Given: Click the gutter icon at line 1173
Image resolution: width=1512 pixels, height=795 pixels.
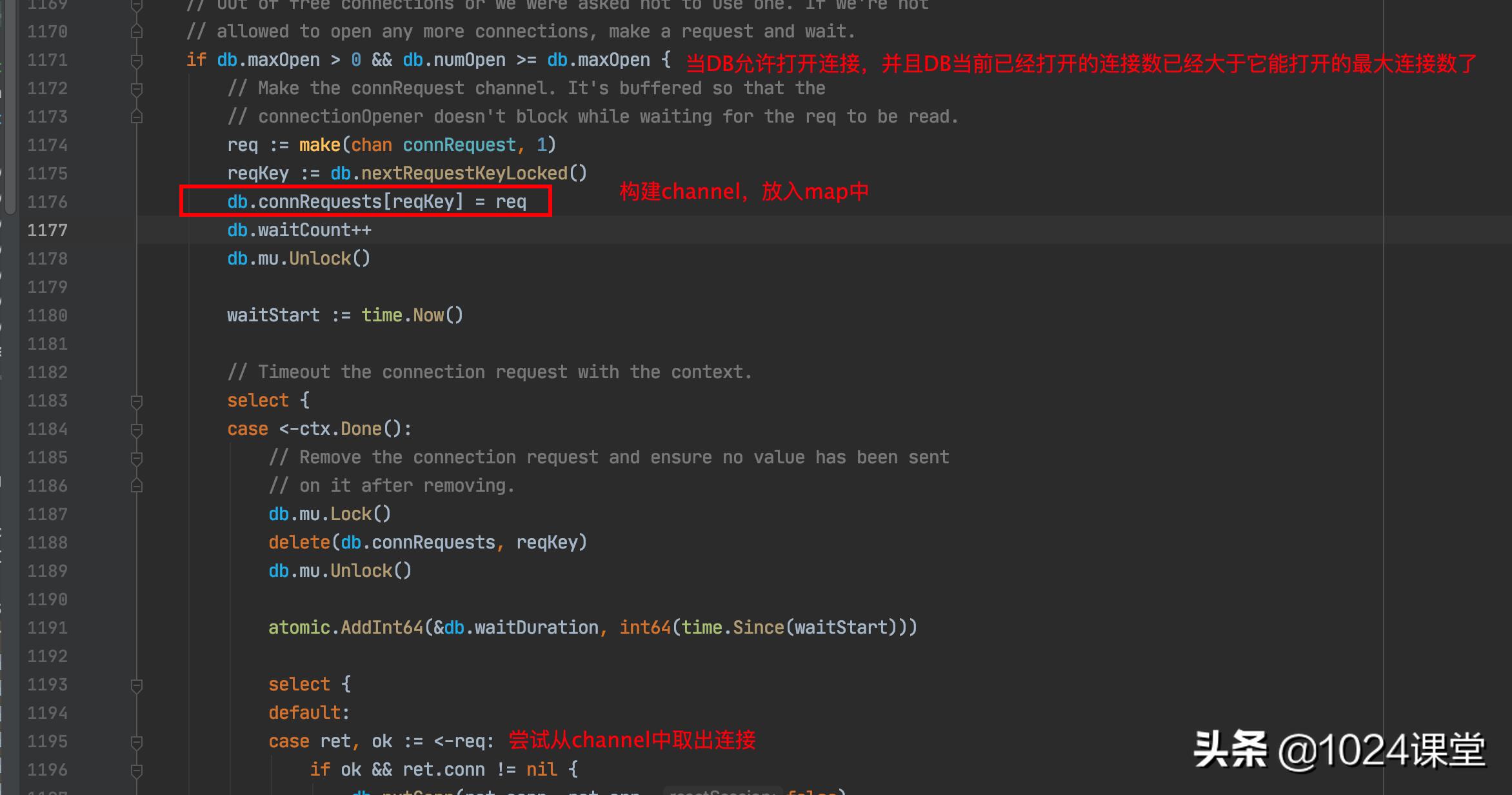Looking at the screenshot, I should pyautogui.click(x=135, y=116).
